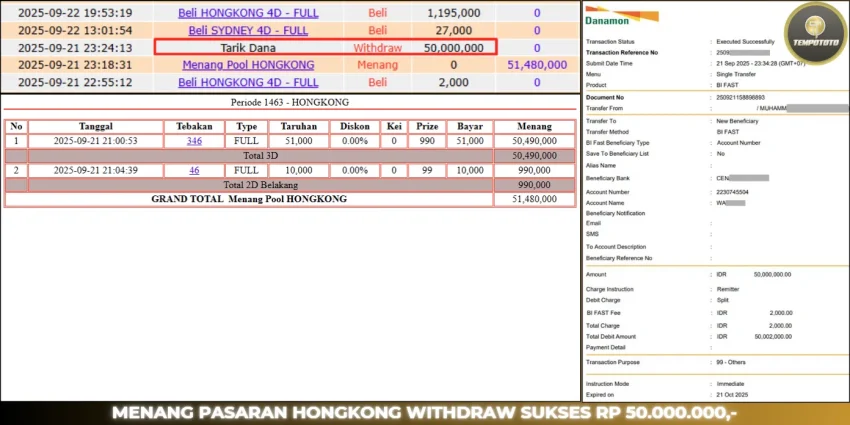Open the 46 Tebakan link
The height and width of the screenshot is (425, 850).
194,170
